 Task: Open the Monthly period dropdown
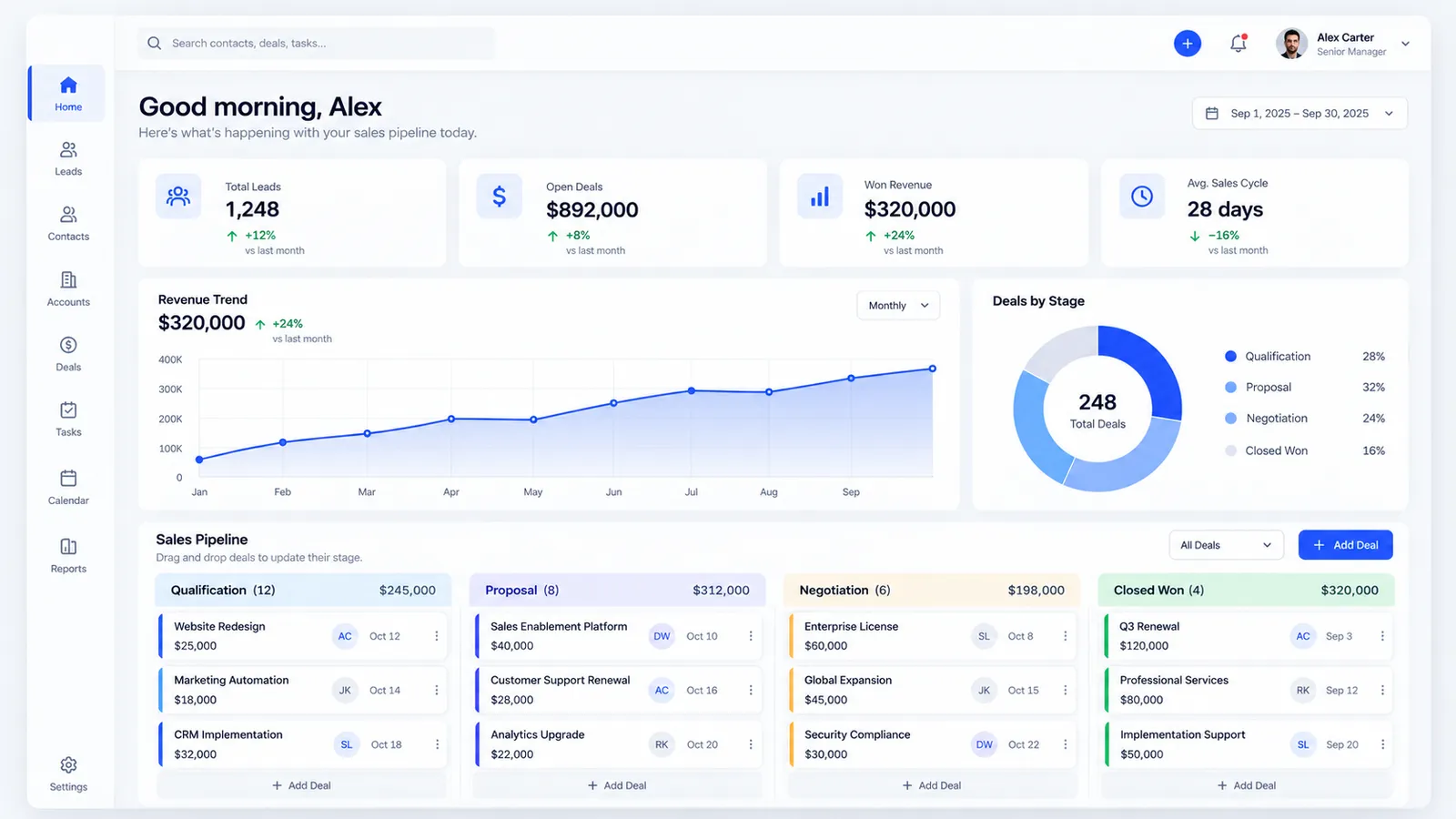(x=898, y=306)
